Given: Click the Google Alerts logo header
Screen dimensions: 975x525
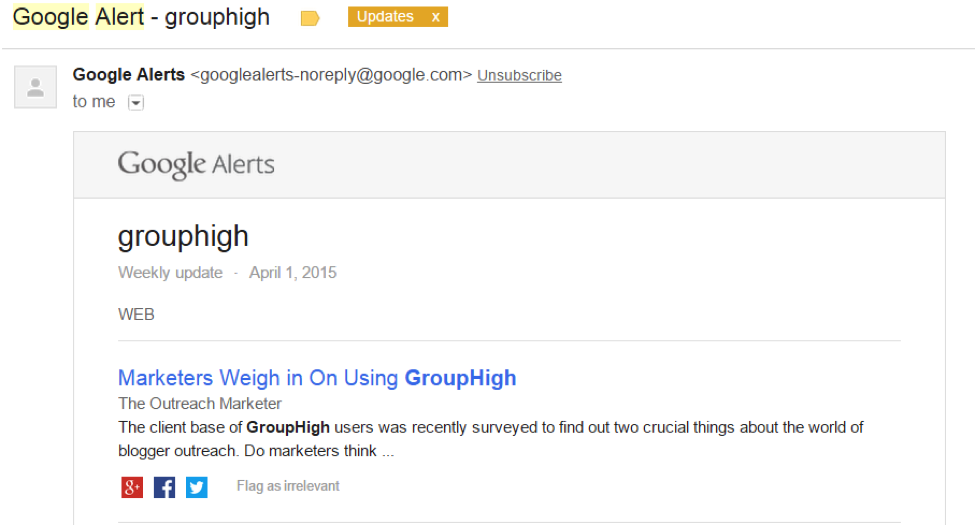Looking at the screenshot, I should [196, 165].
